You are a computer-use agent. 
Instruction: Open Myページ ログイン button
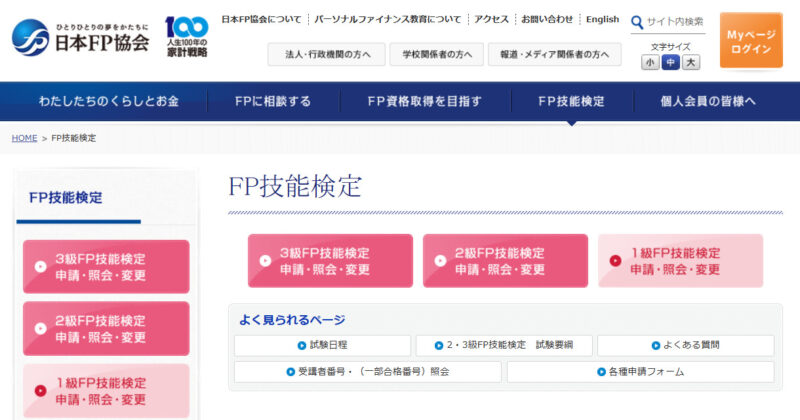[751, 40]
